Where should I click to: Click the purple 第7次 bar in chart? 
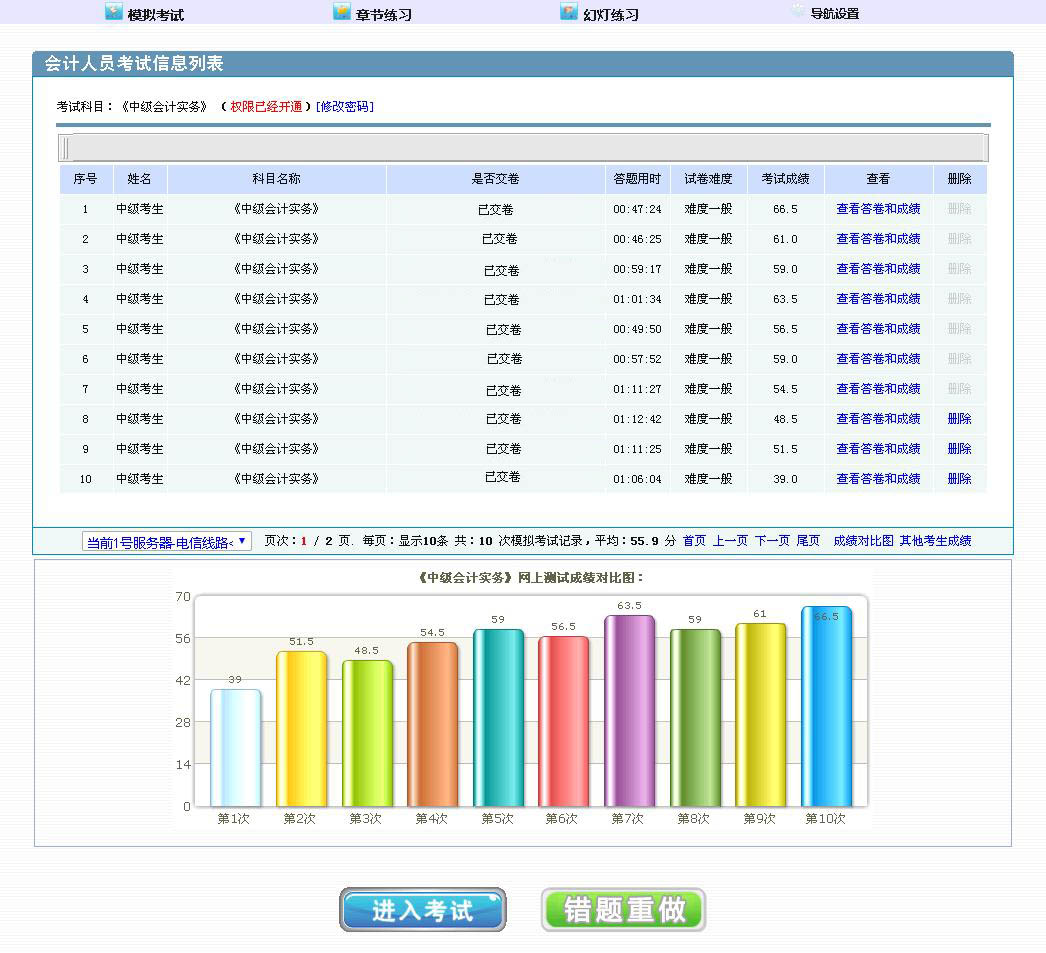coord(629,710)
